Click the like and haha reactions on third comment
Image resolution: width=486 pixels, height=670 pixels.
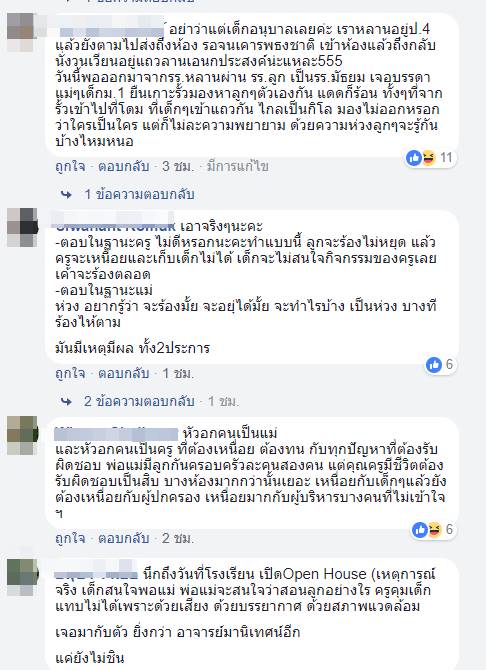pos(433,530)
